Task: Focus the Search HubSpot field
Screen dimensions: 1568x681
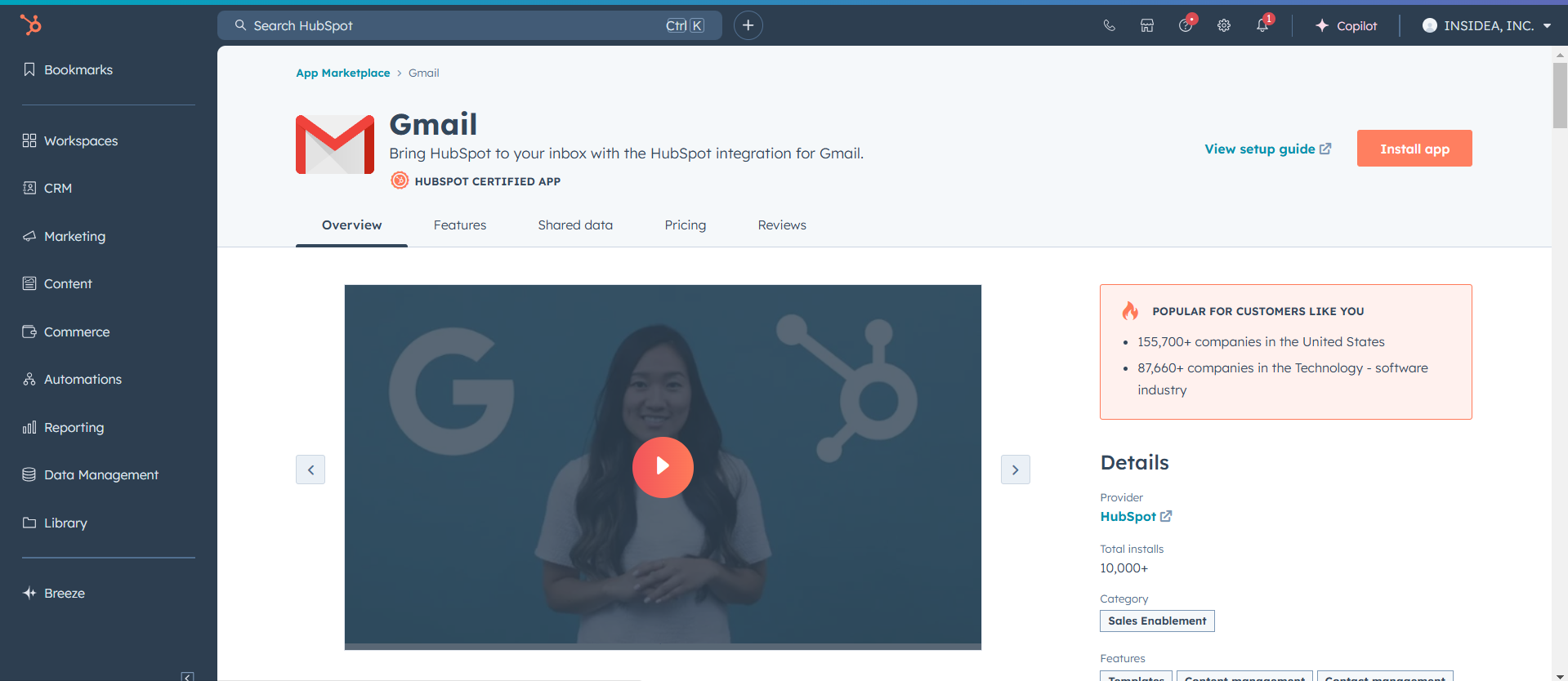Action: [x=470, y=25]
